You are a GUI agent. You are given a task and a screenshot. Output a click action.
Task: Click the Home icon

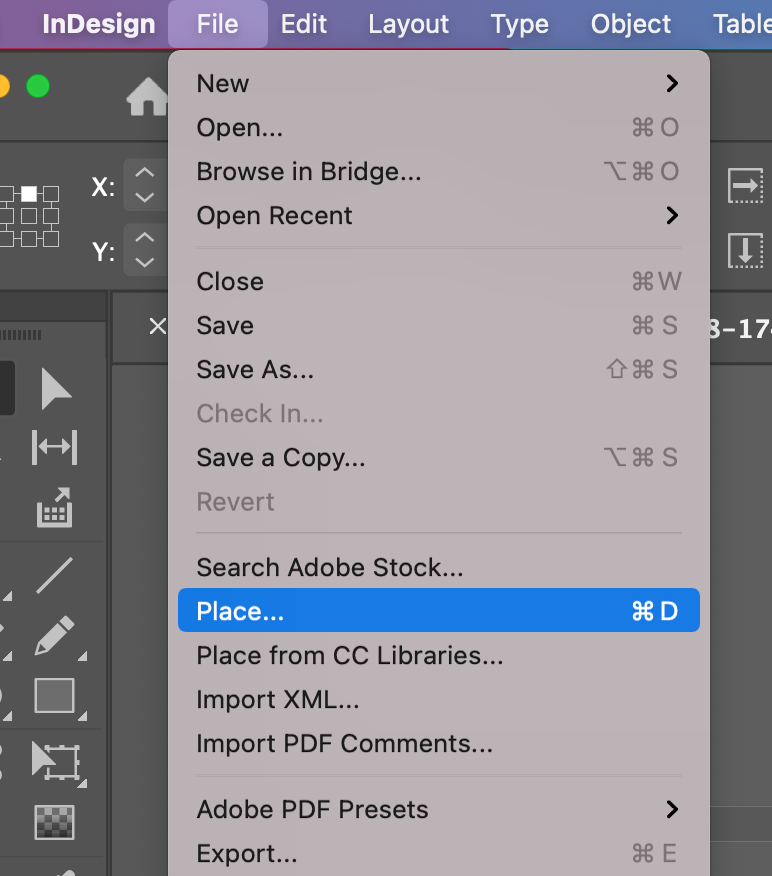coord(147,97)
